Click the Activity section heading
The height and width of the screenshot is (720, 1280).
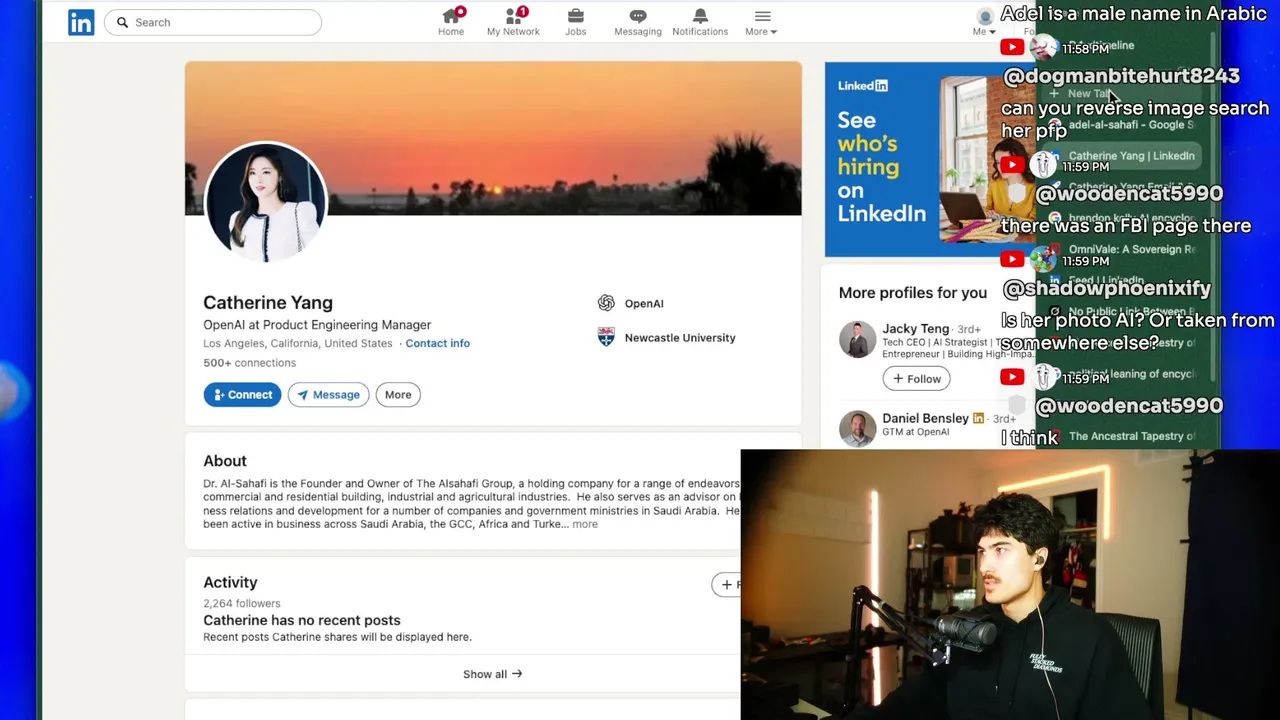(230, 582)
